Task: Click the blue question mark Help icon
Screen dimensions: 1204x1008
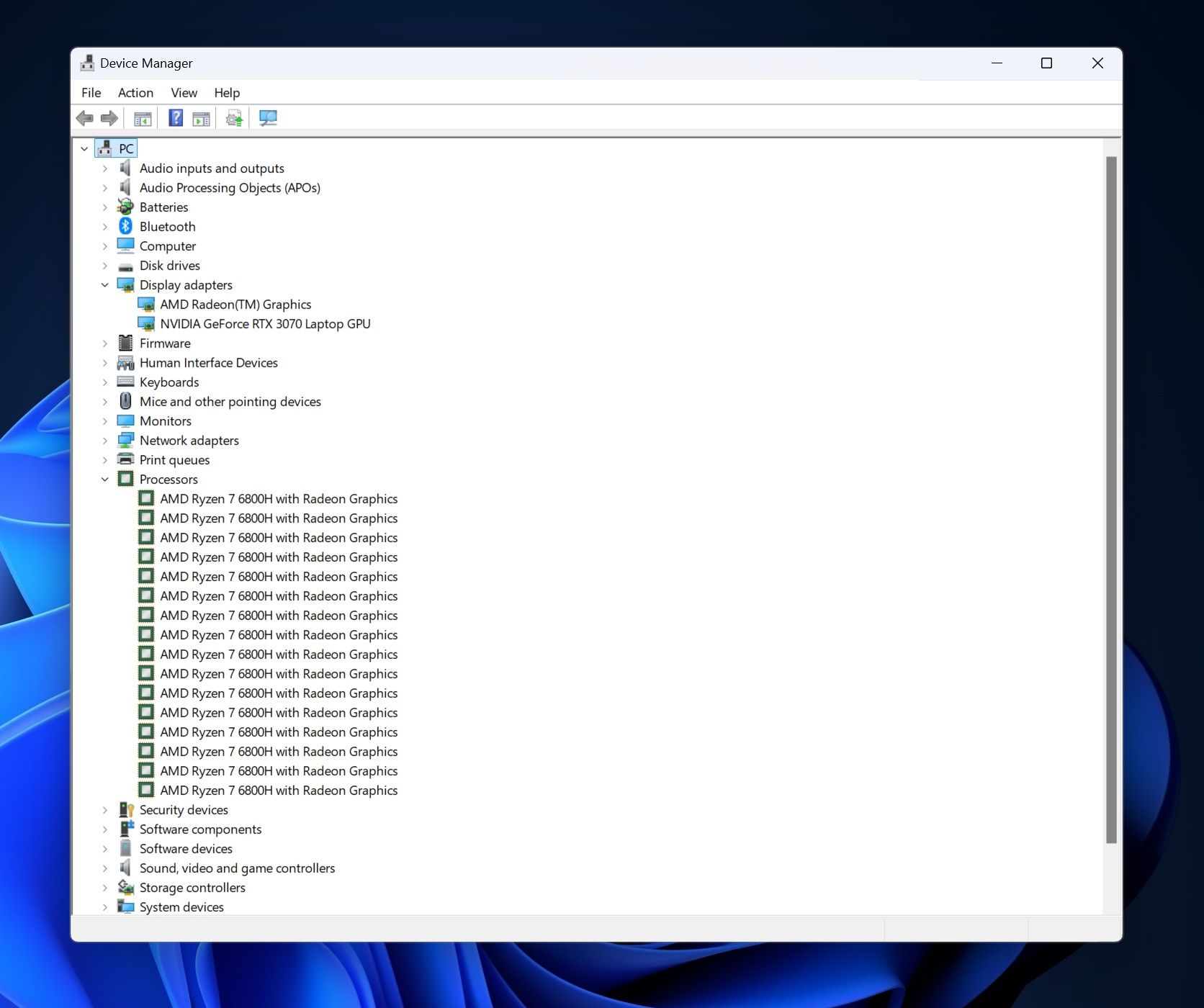Action: (x=176, y=118)
